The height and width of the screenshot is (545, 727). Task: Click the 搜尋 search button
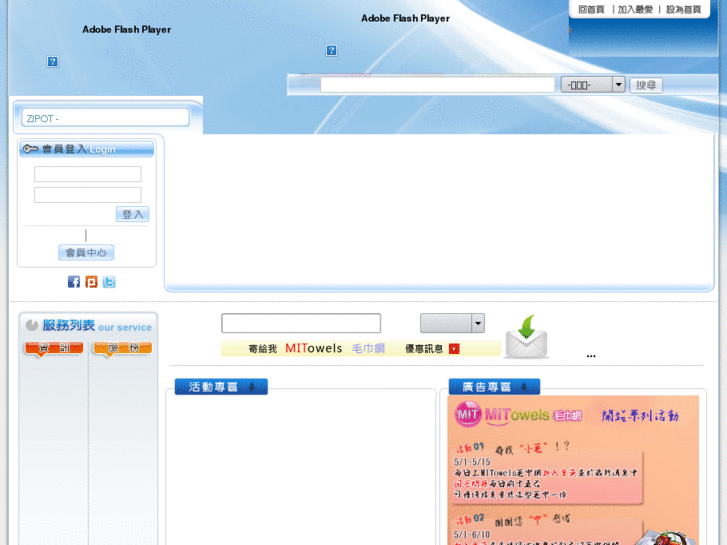coord(646,85)
